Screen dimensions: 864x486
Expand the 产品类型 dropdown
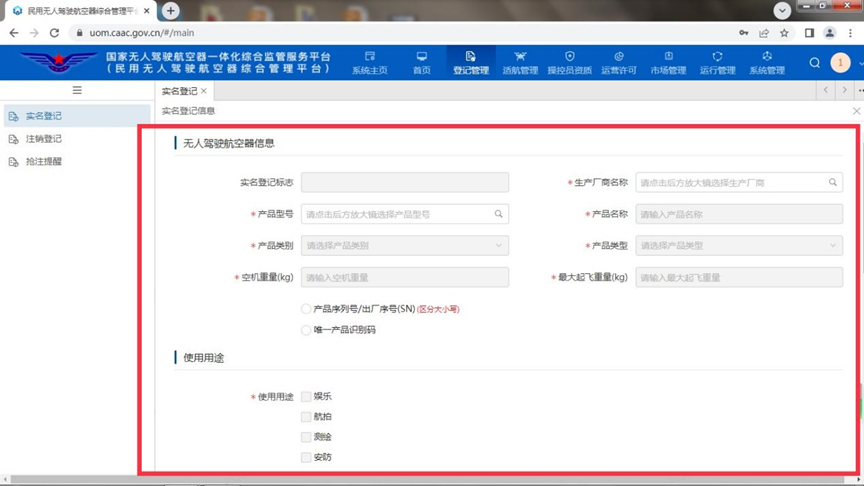tap(738, 246)
